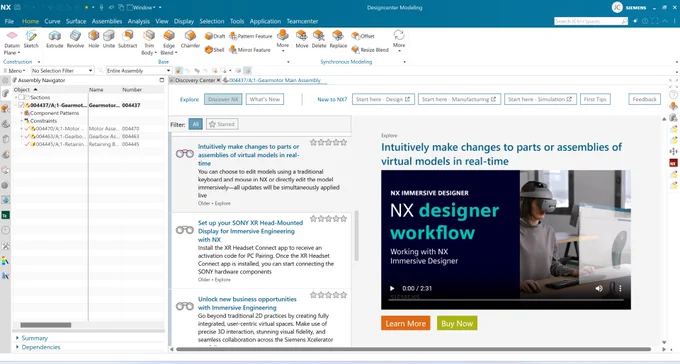This screenshot has height=364, width=680.
Task: Mute the video with speaker icon
Action: point(599,289)
